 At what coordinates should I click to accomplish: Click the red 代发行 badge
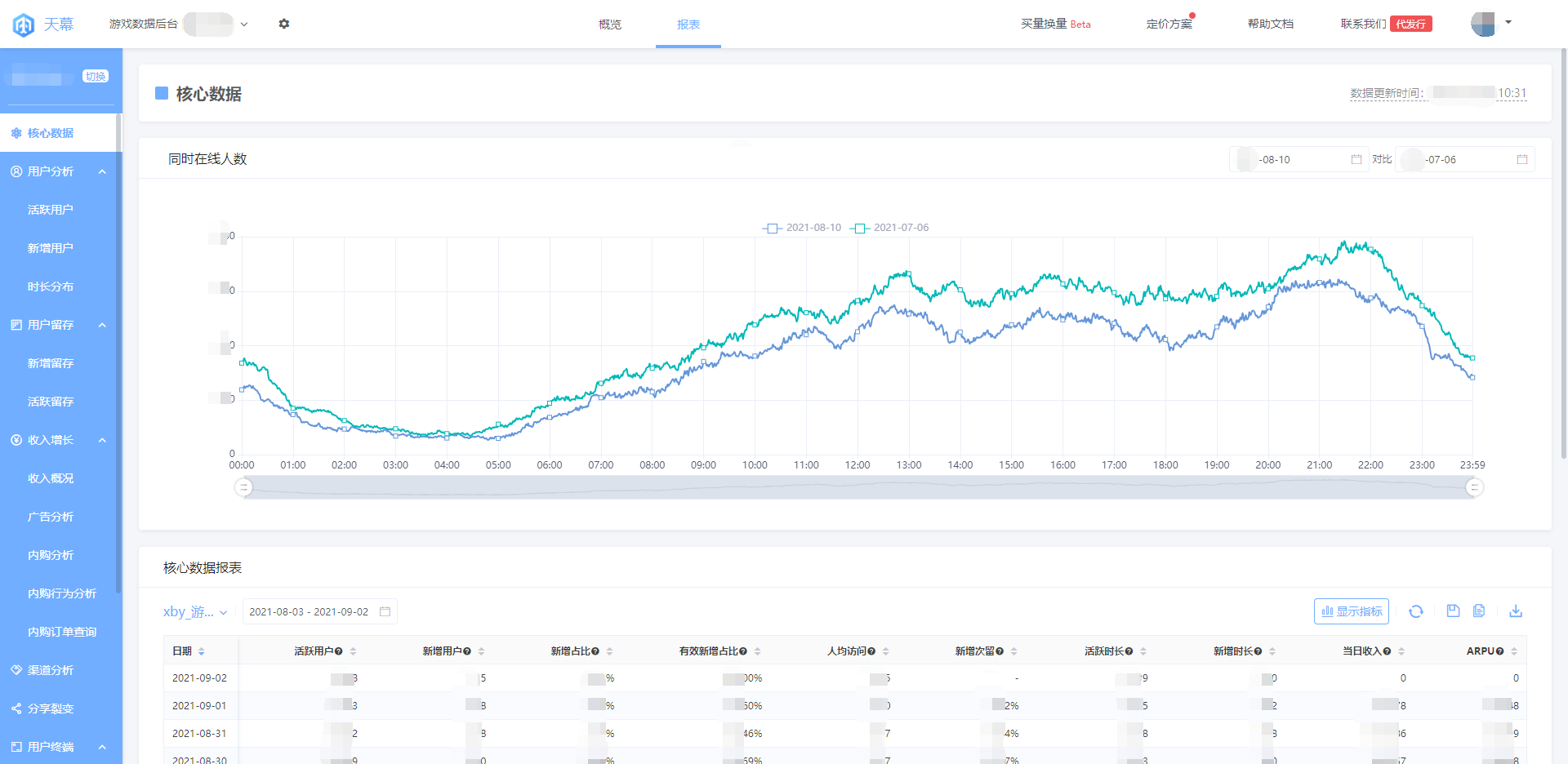[1411, 24]
